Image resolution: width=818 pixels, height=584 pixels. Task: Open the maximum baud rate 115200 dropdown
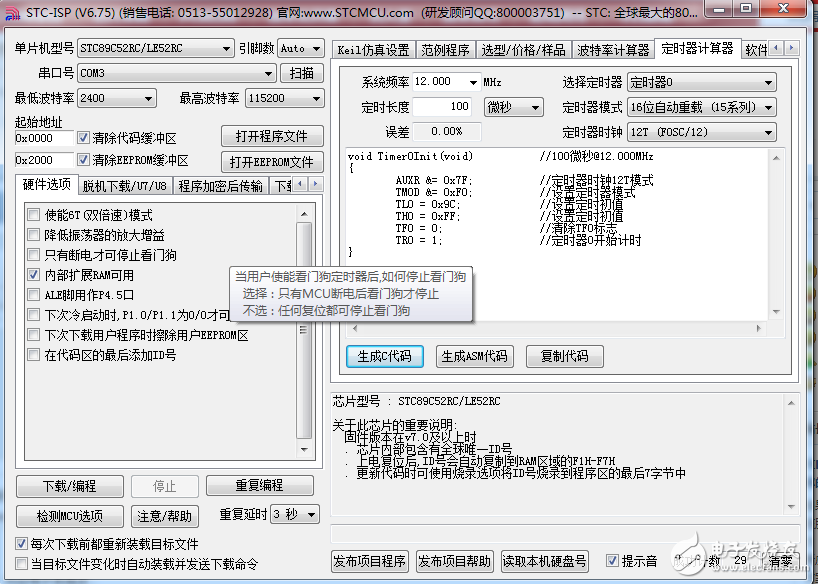coord(284,98)
